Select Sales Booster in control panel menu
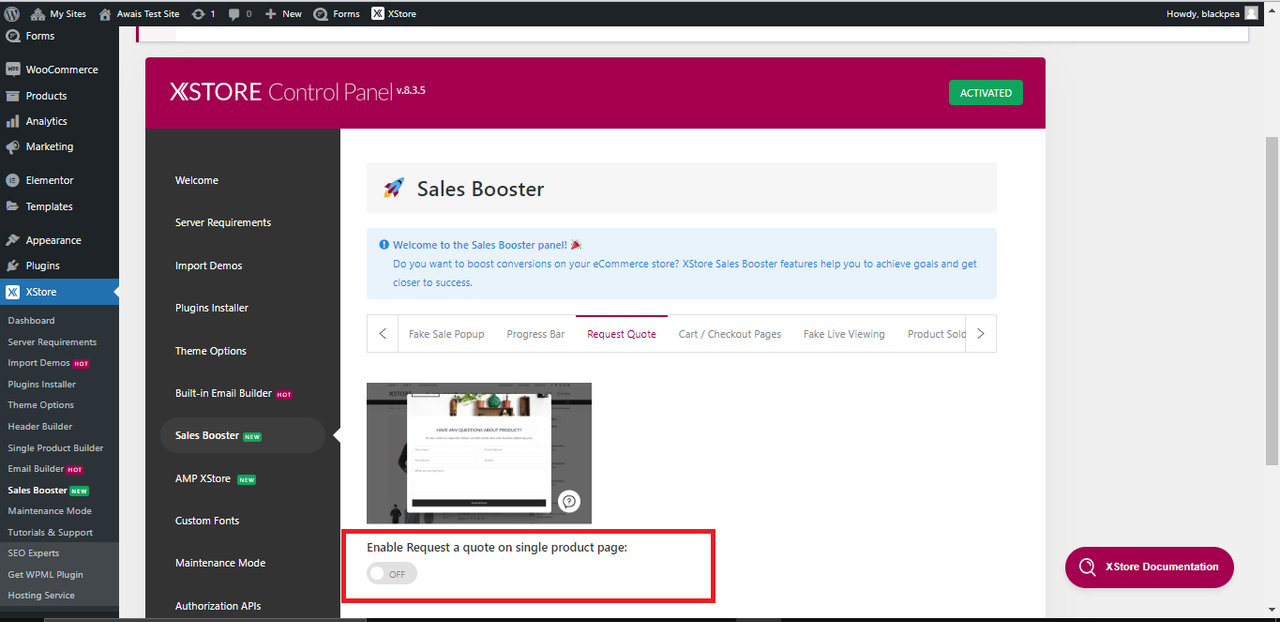 [x=243, y=436]
